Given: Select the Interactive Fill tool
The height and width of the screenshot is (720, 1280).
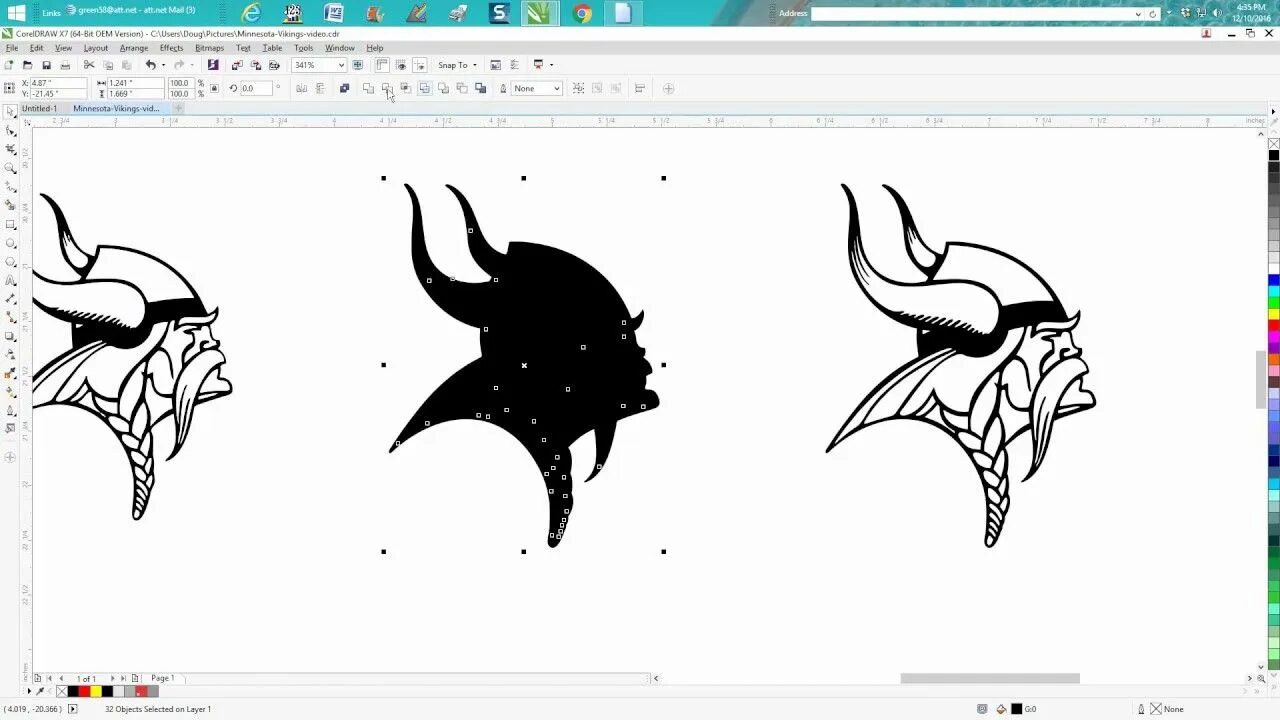Looking at the screenshot, I should tap(11, 391).
